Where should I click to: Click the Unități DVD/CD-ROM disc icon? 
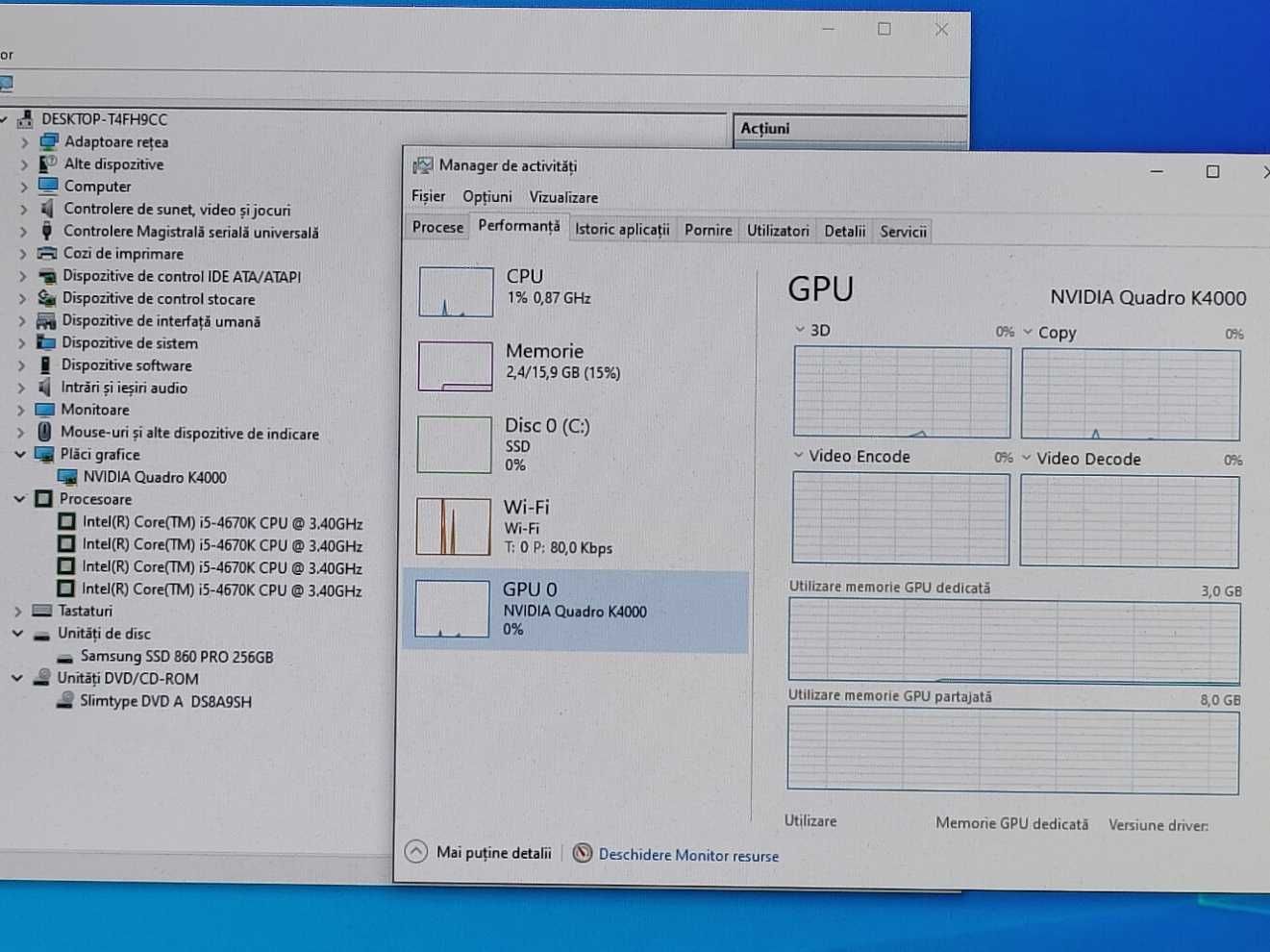pos(41,678)
